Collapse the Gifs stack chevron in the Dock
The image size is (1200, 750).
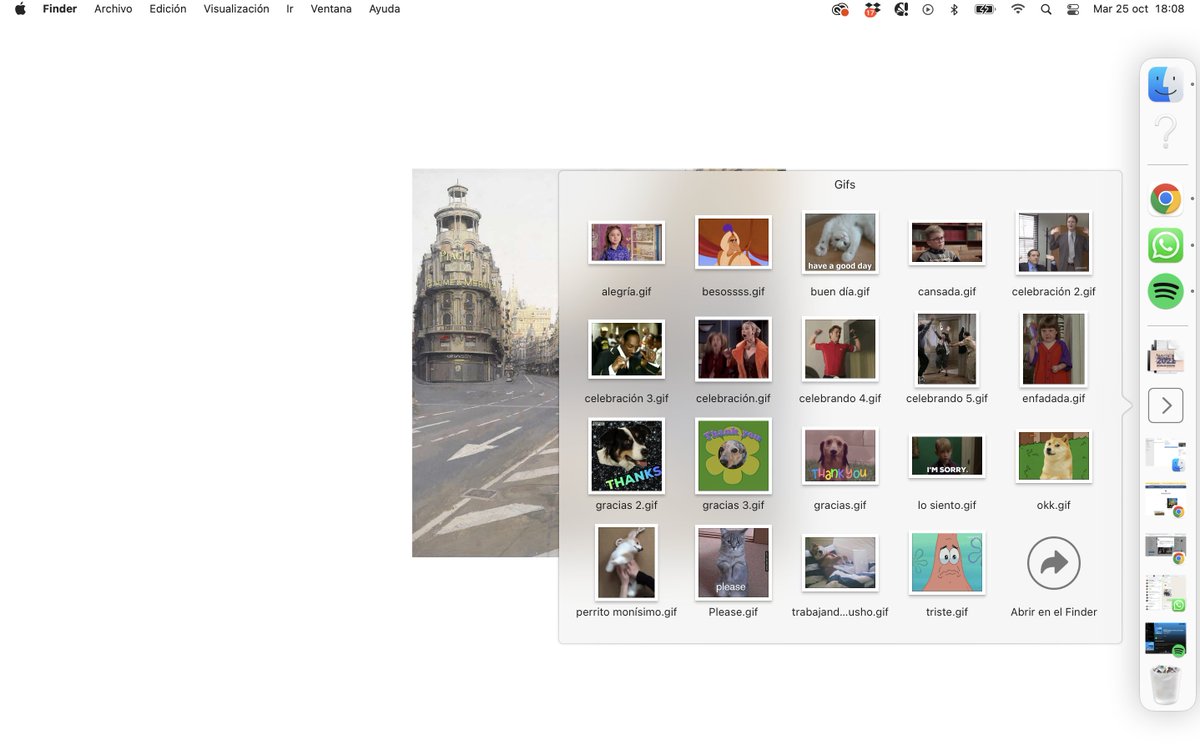click(x=1166, y=405)
